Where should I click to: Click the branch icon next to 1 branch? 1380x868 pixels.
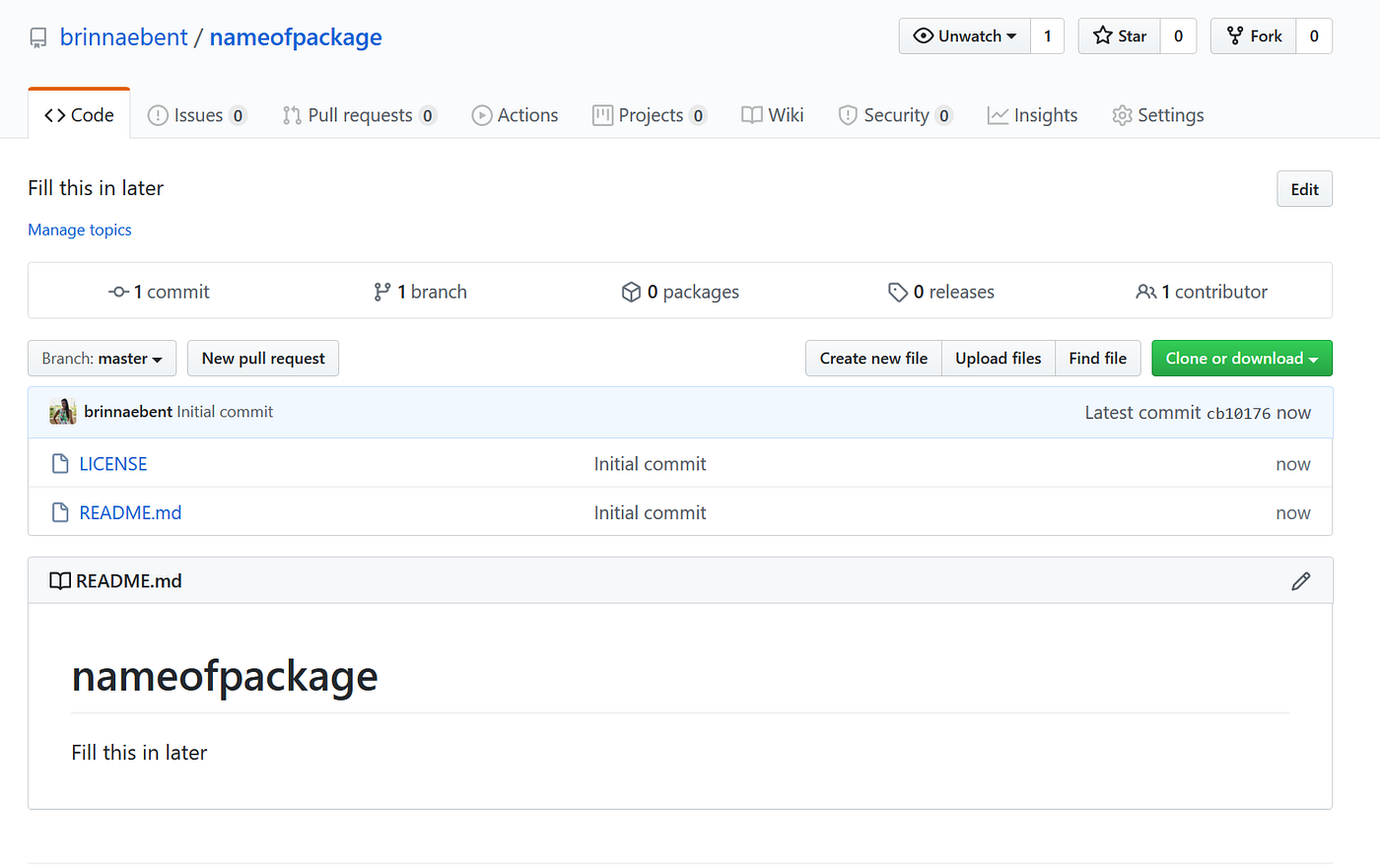click(382, 291)
